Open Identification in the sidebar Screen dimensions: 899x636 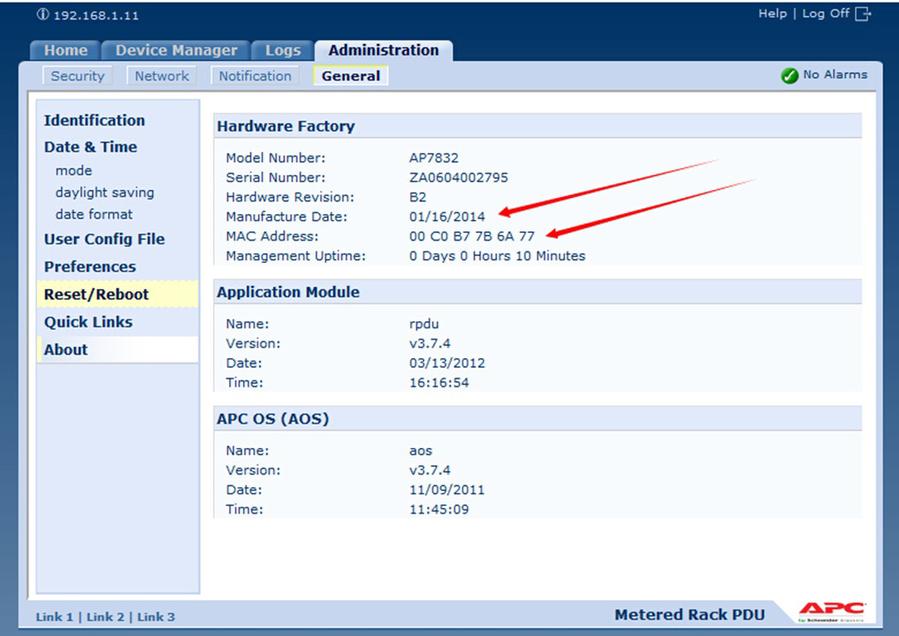(x=94, y=120)
